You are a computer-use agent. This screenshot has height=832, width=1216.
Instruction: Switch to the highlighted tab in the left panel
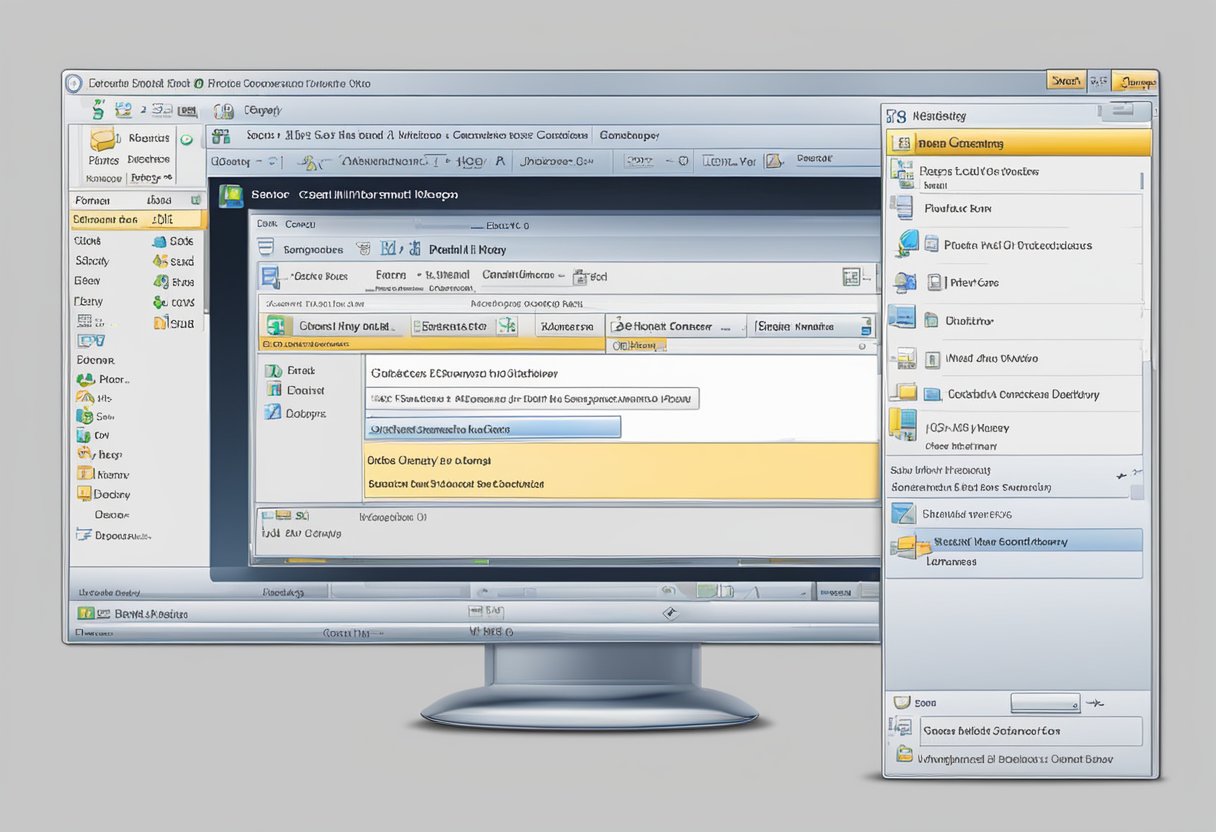[137, 219]
